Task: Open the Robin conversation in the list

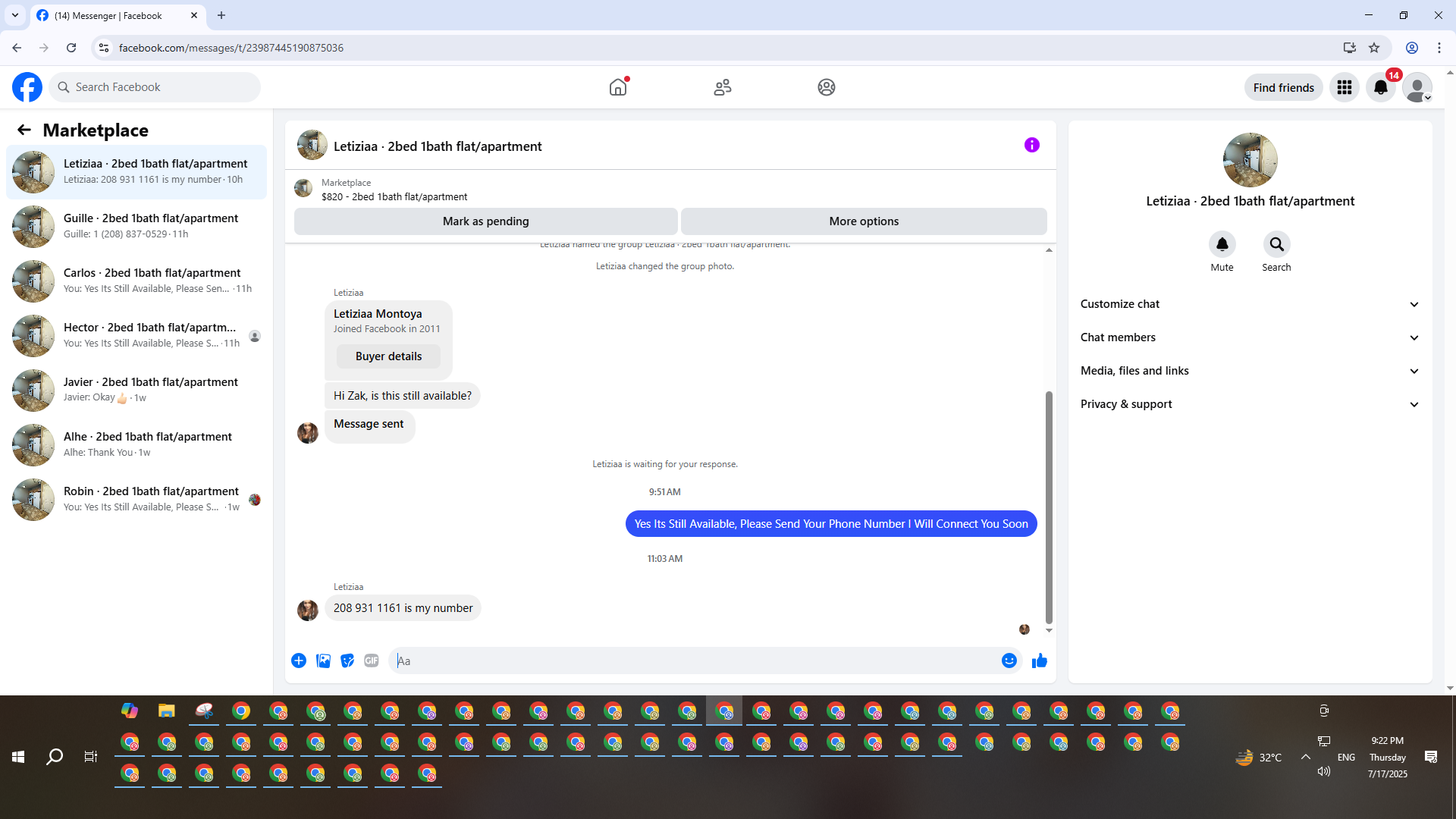Action: point(136,500)
